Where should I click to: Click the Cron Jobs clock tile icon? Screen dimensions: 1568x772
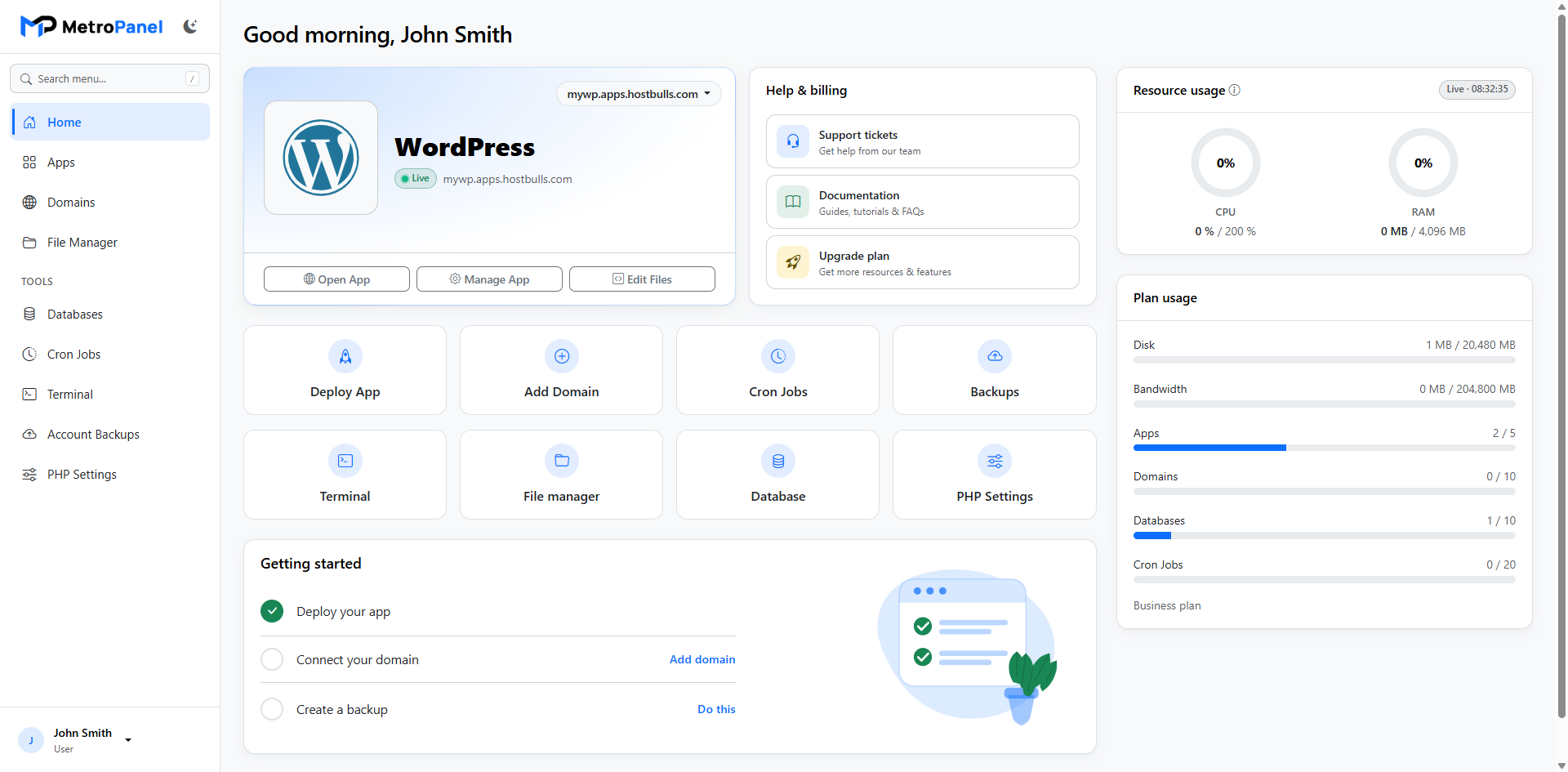778,356
